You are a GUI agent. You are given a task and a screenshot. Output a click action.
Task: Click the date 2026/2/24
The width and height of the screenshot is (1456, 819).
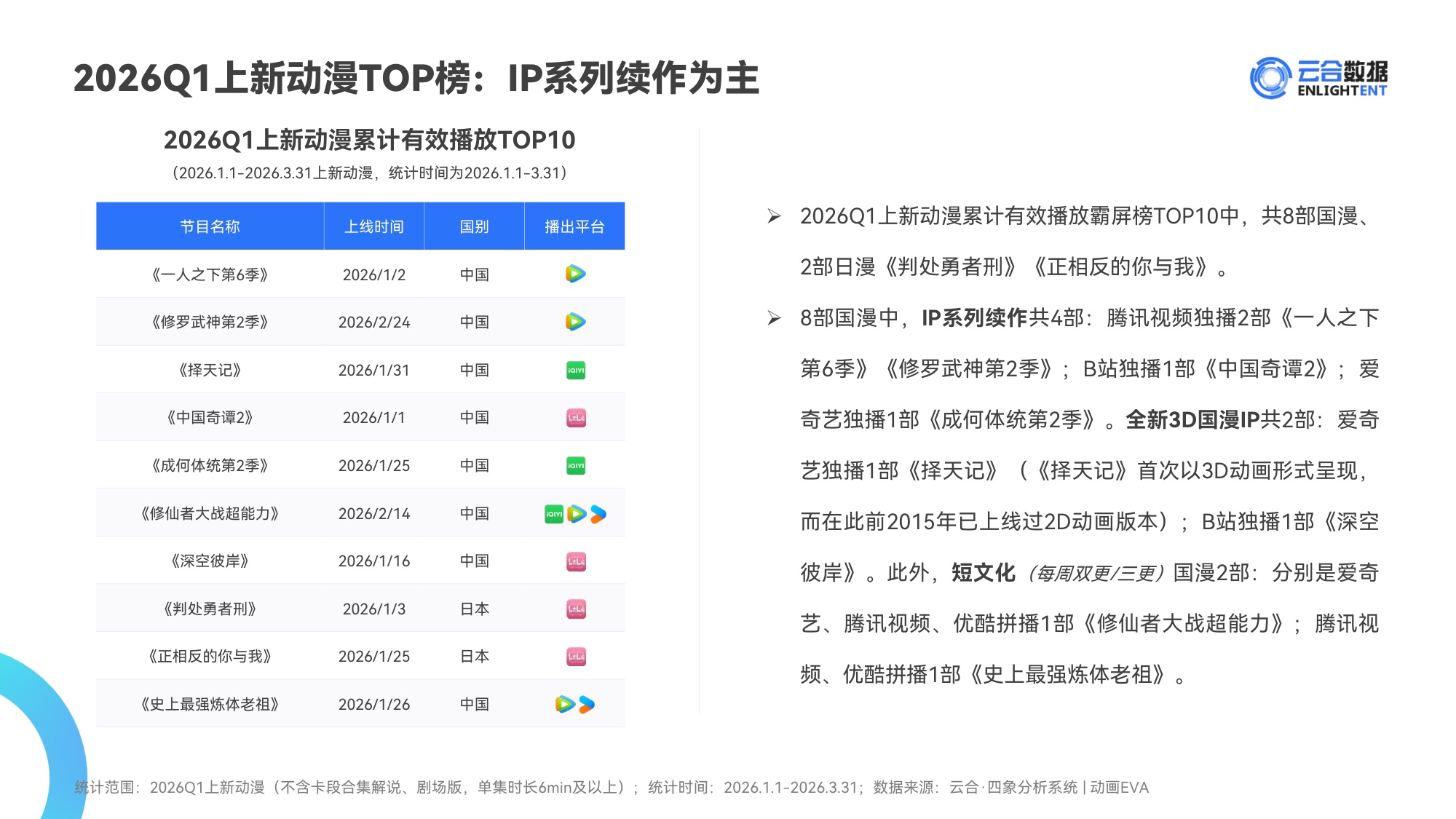[374, 322]
